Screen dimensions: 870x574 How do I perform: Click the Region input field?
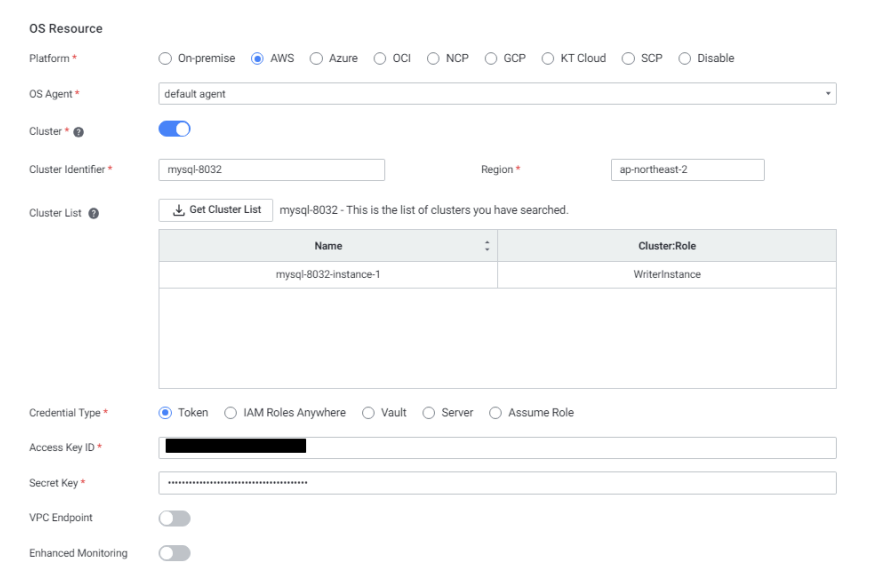686,170
